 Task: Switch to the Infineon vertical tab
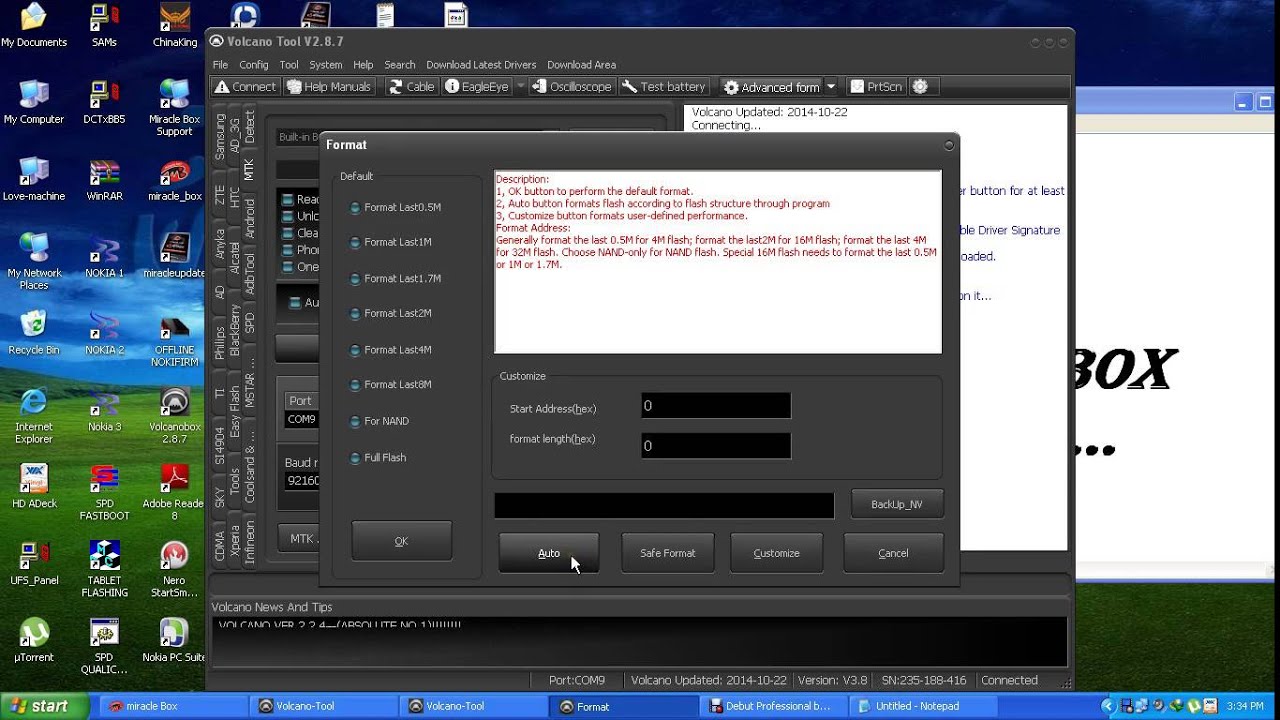(249, 542)
